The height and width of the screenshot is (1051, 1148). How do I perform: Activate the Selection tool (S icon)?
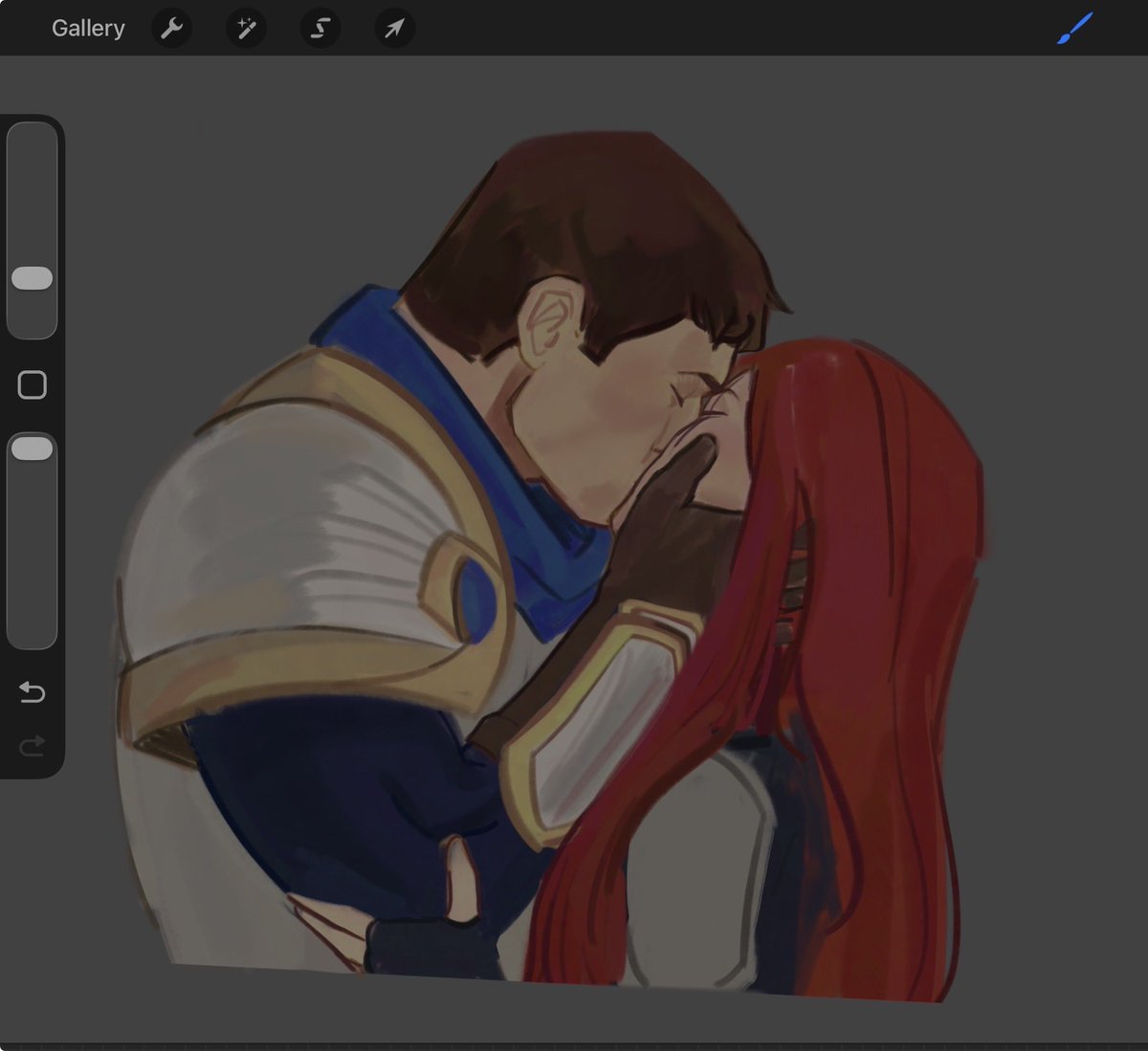pos(320,29)
